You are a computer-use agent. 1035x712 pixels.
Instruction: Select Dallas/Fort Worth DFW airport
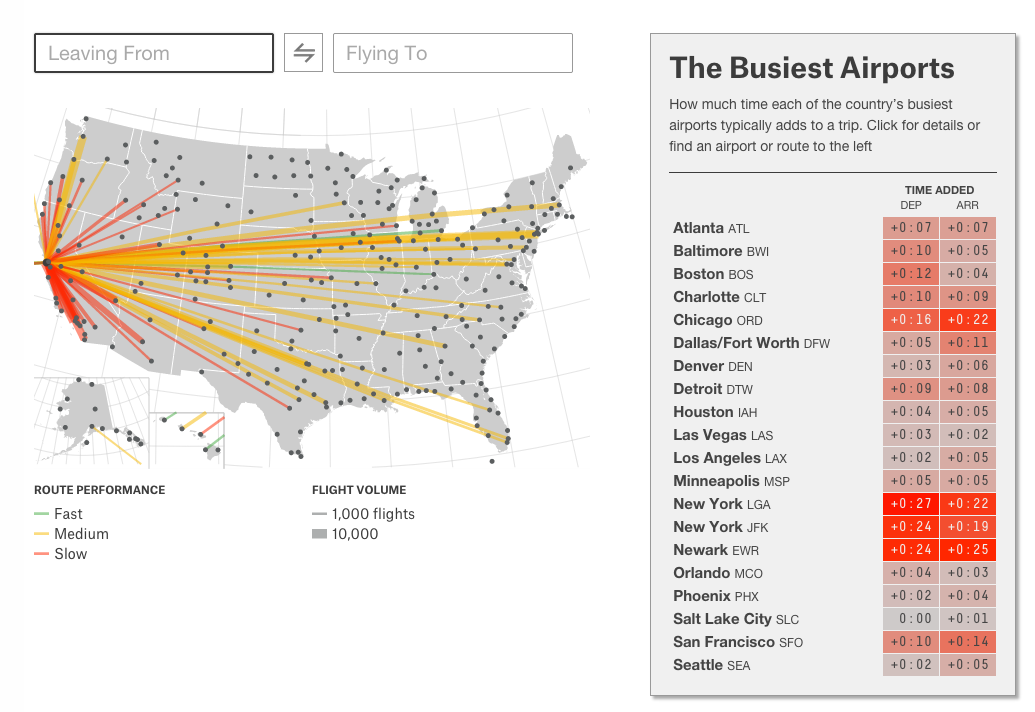(834, 343)
